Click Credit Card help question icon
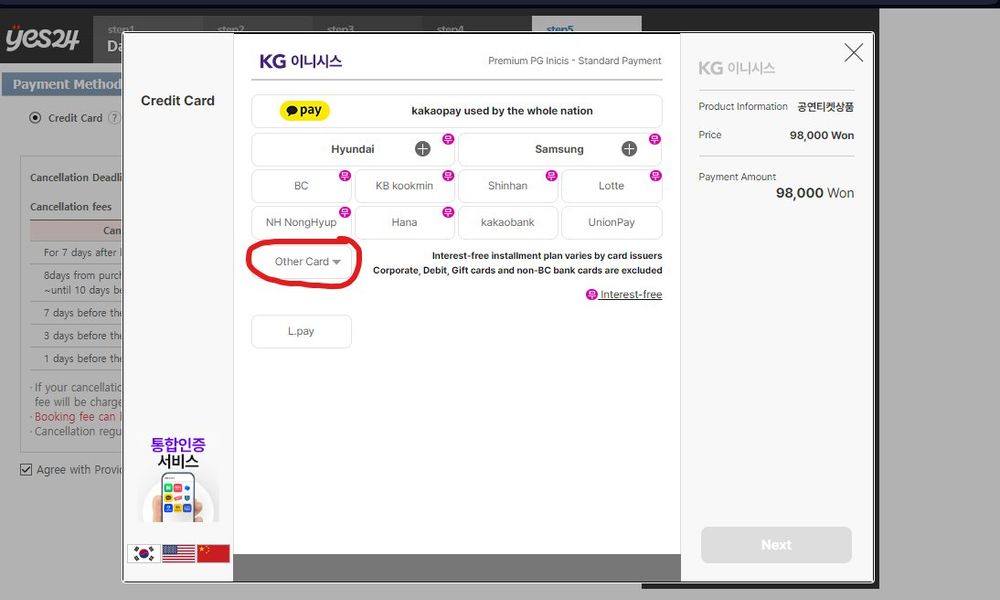 114,118
